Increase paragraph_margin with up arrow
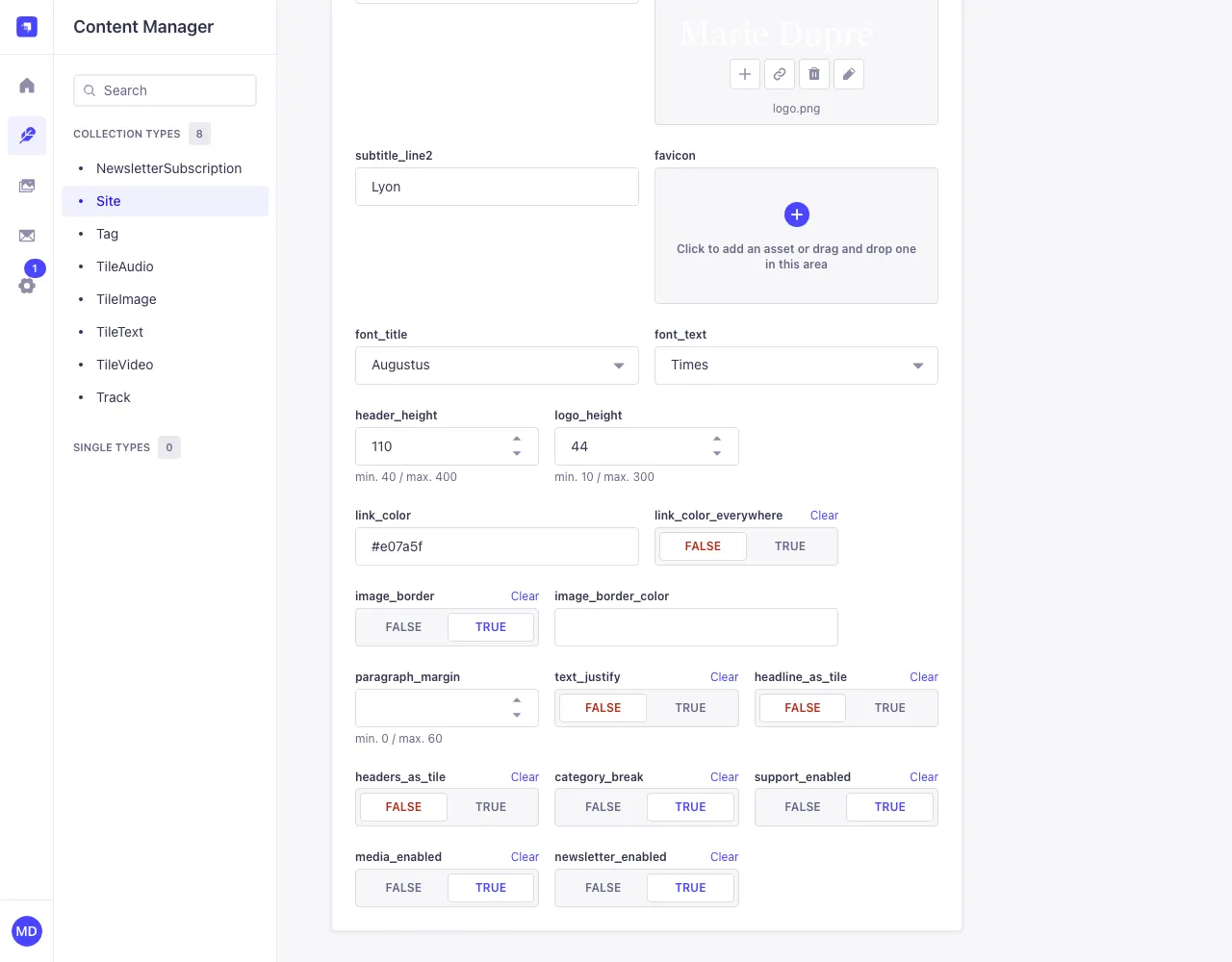 [x=517, y=700]
